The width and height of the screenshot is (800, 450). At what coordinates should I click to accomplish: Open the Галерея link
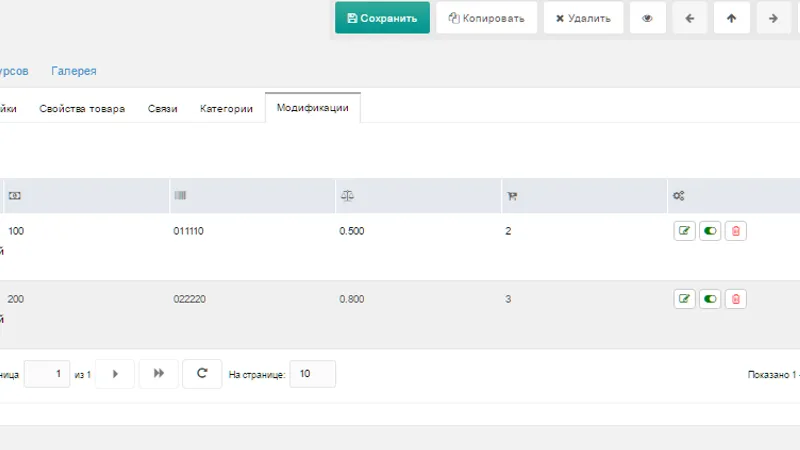pyautogui.click(x=73, y=71)
